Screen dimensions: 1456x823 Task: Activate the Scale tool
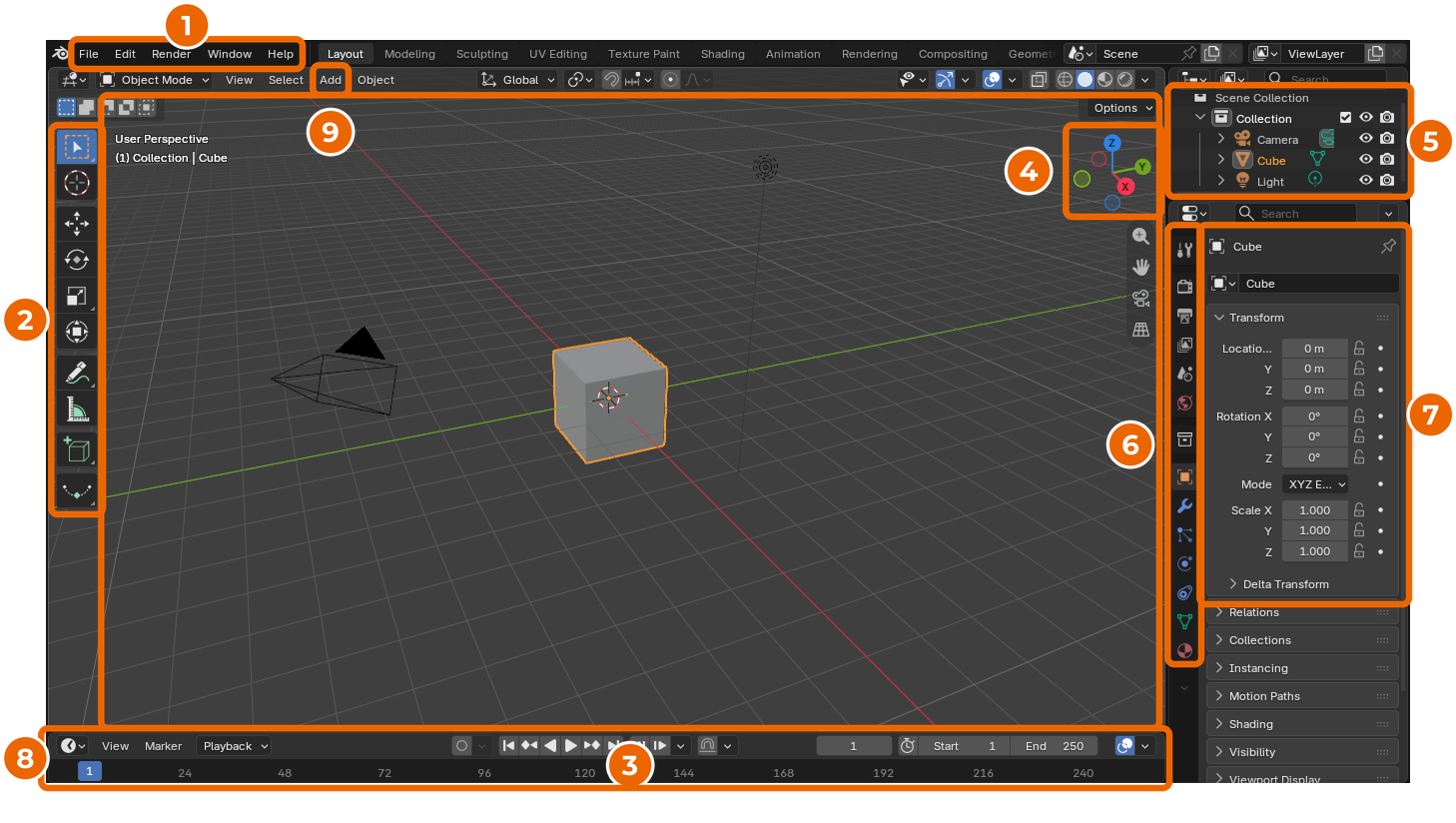tap(77, 296)
